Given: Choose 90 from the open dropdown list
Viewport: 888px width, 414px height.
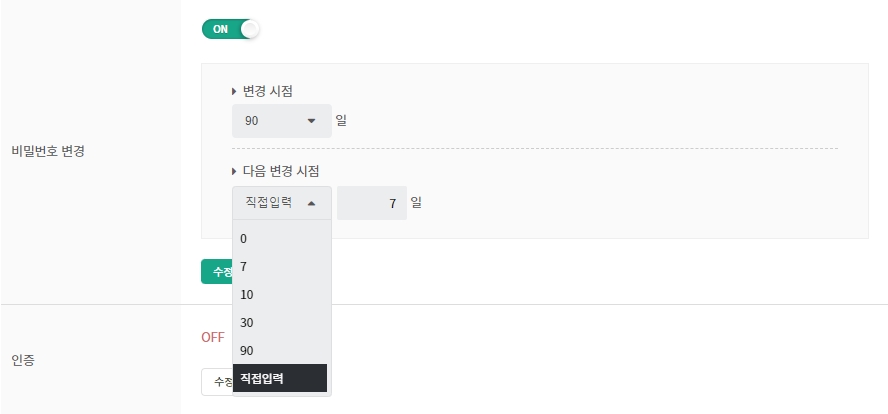Looking at the screenshot, I should 281,351.
